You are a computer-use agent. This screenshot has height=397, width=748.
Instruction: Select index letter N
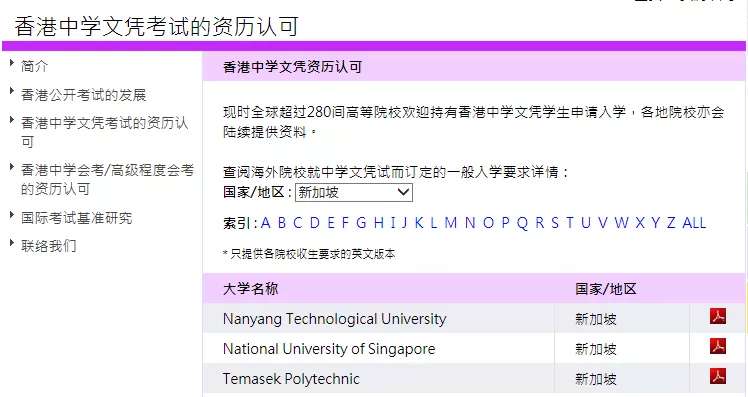click(470, 222)
